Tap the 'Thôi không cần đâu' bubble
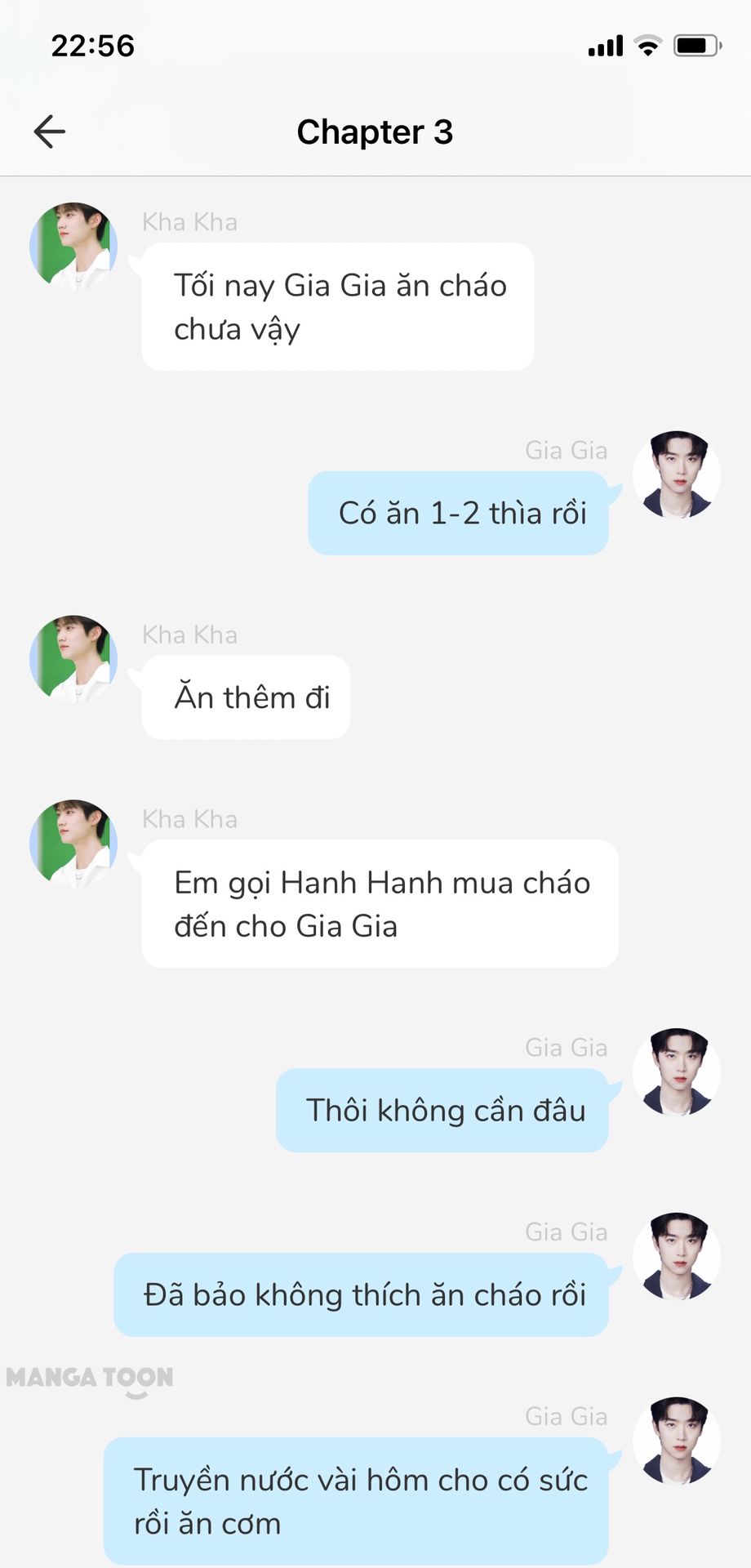This screenshot has height=1568, width=751. [442, 1111]
